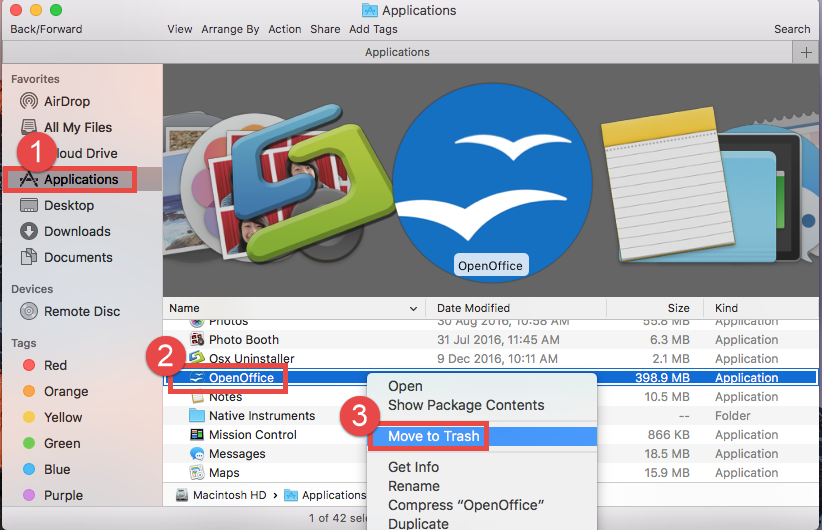Choose Move to Trash
This screenshot has height=530, width=822.
point(482,436)
